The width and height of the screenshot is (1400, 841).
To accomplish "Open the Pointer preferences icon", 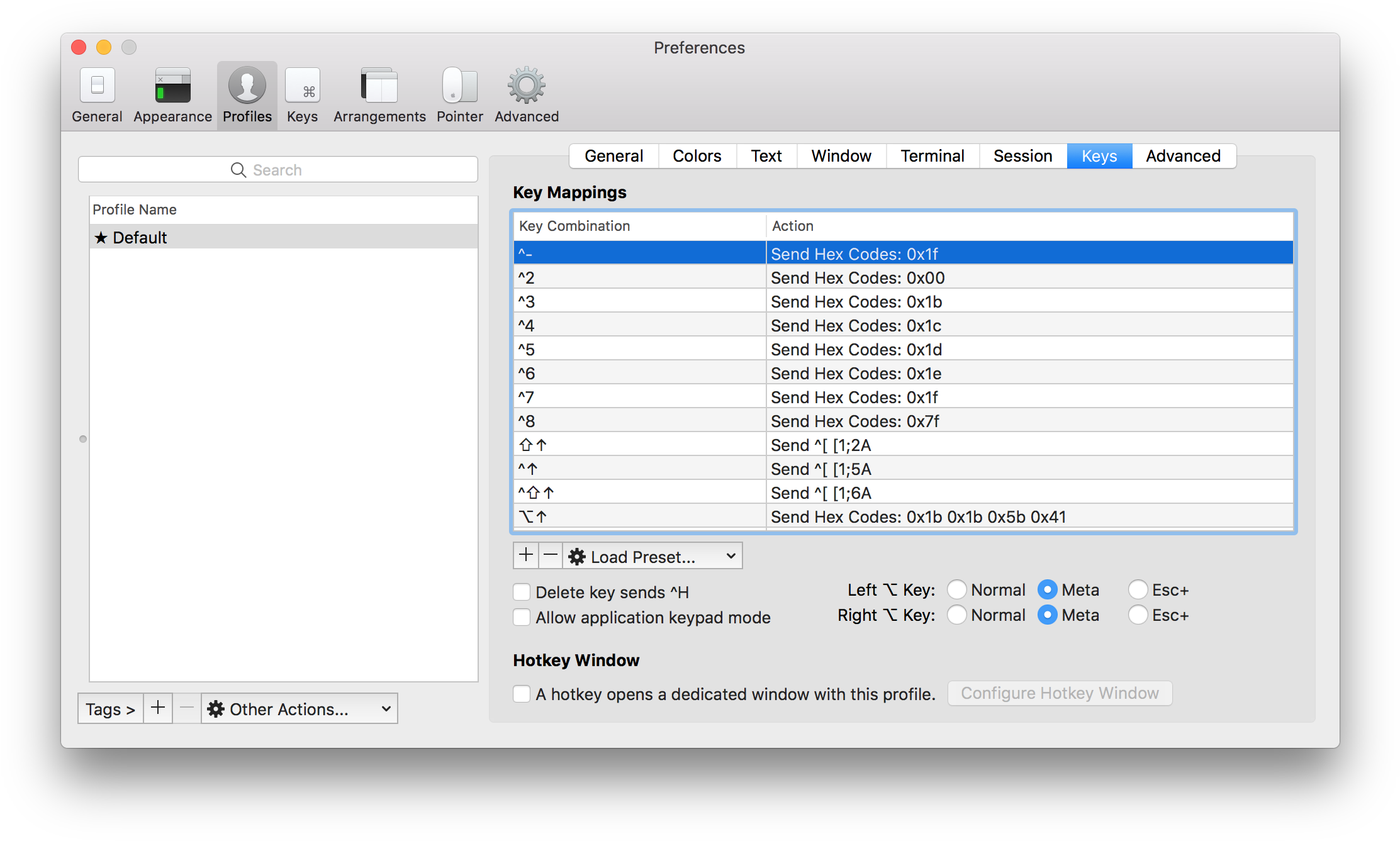I will click(460, 95).
